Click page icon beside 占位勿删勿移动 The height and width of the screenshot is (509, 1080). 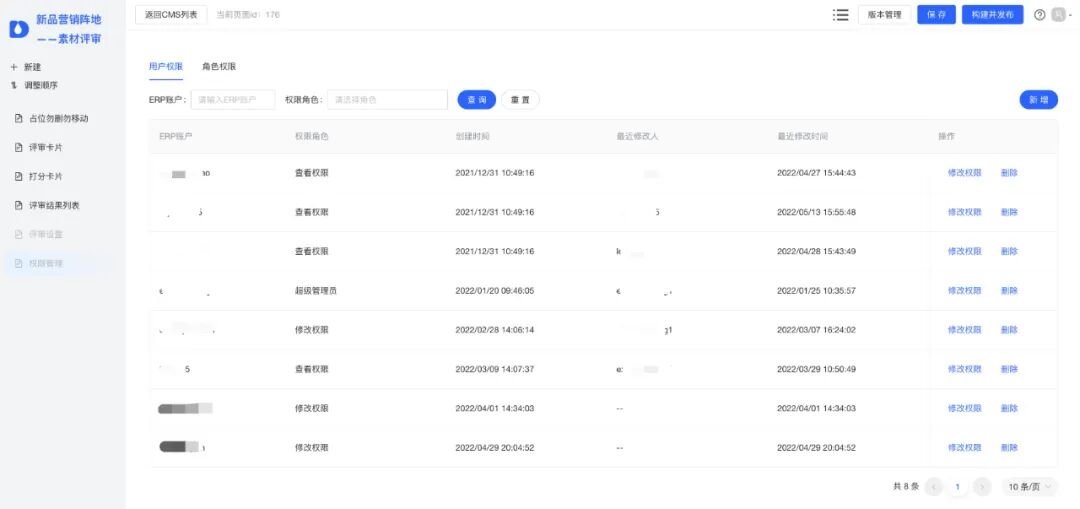[x=19, y=118]
